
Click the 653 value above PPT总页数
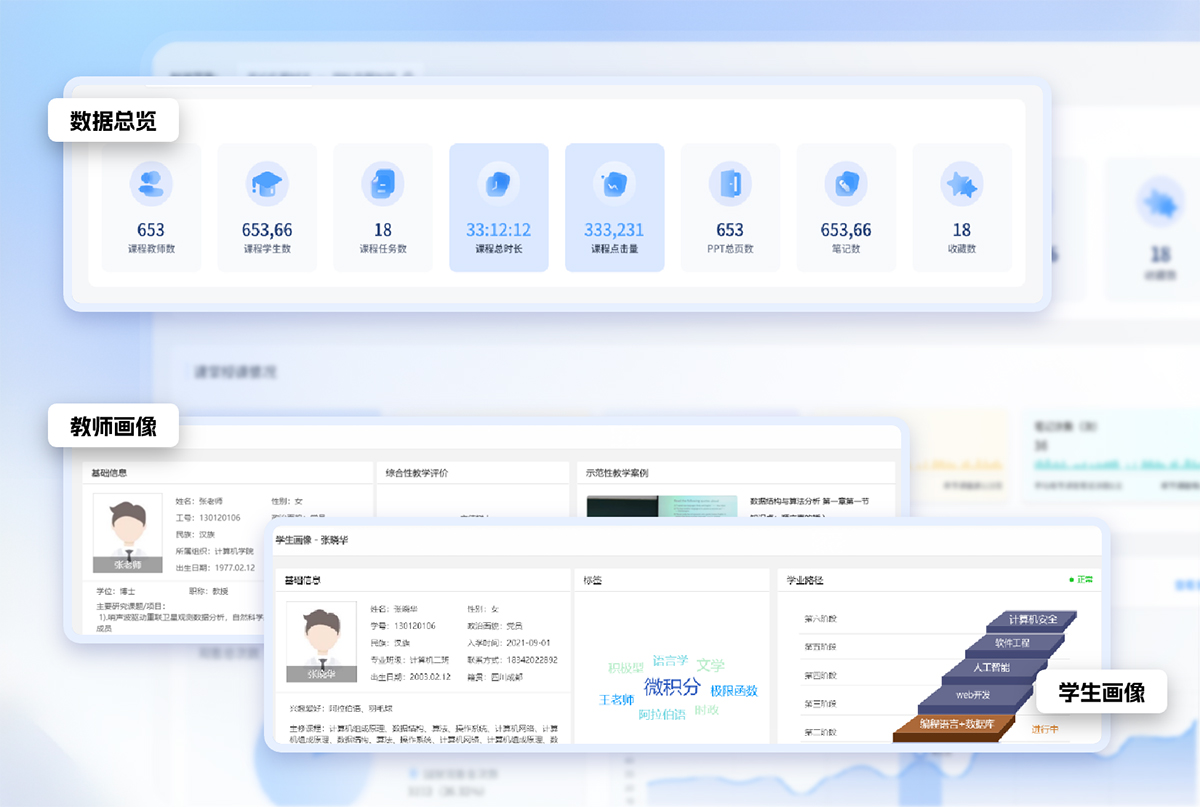[x=730, y=230]
